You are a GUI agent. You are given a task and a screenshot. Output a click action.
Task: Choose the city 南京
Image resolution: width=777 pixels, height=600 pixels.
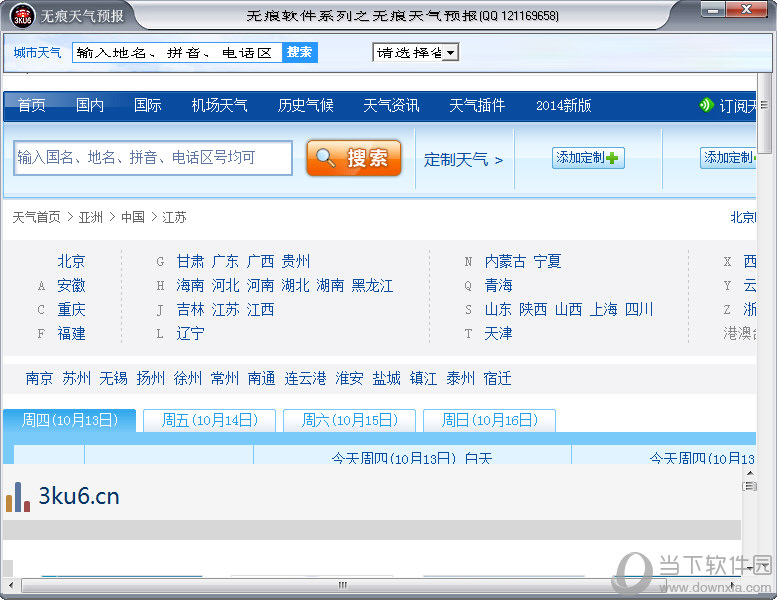tap(39, 379)
